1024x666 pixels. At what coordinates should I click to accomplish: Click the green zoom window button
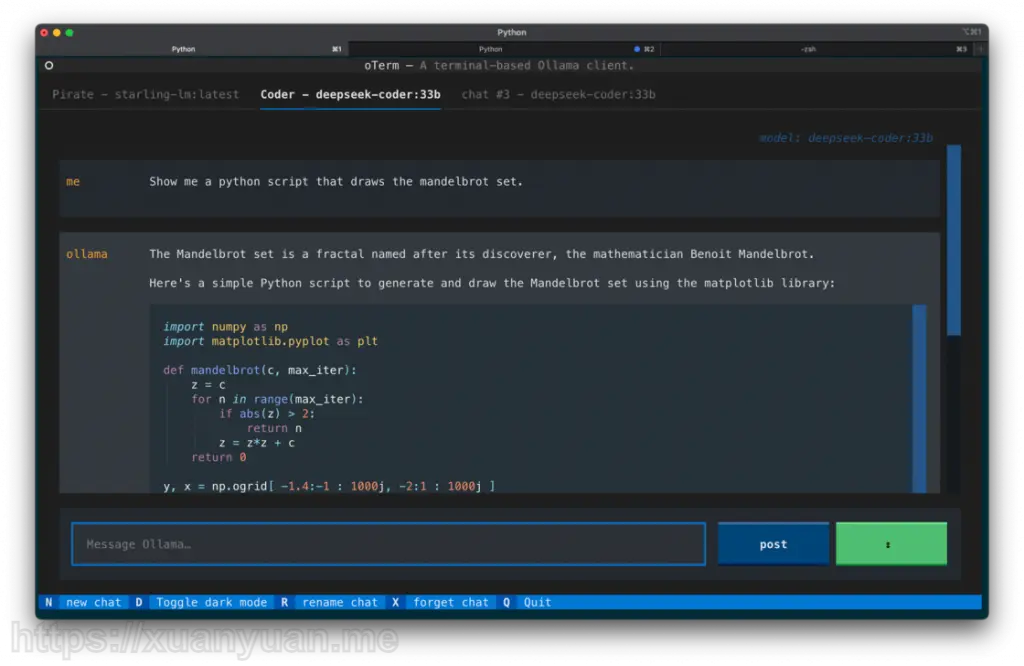(69, 32)
